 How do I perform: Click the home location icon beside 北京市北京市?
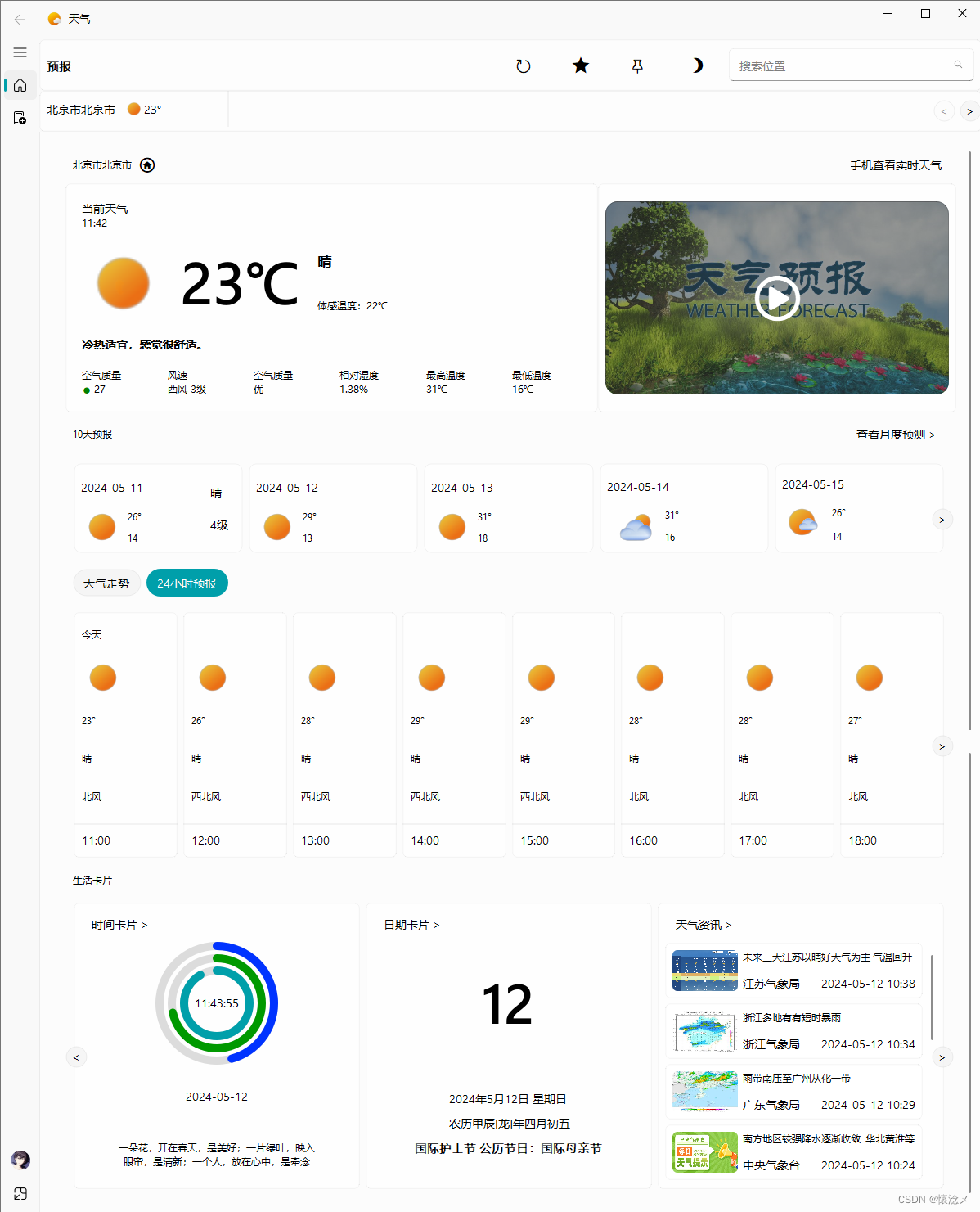(147, 164)
